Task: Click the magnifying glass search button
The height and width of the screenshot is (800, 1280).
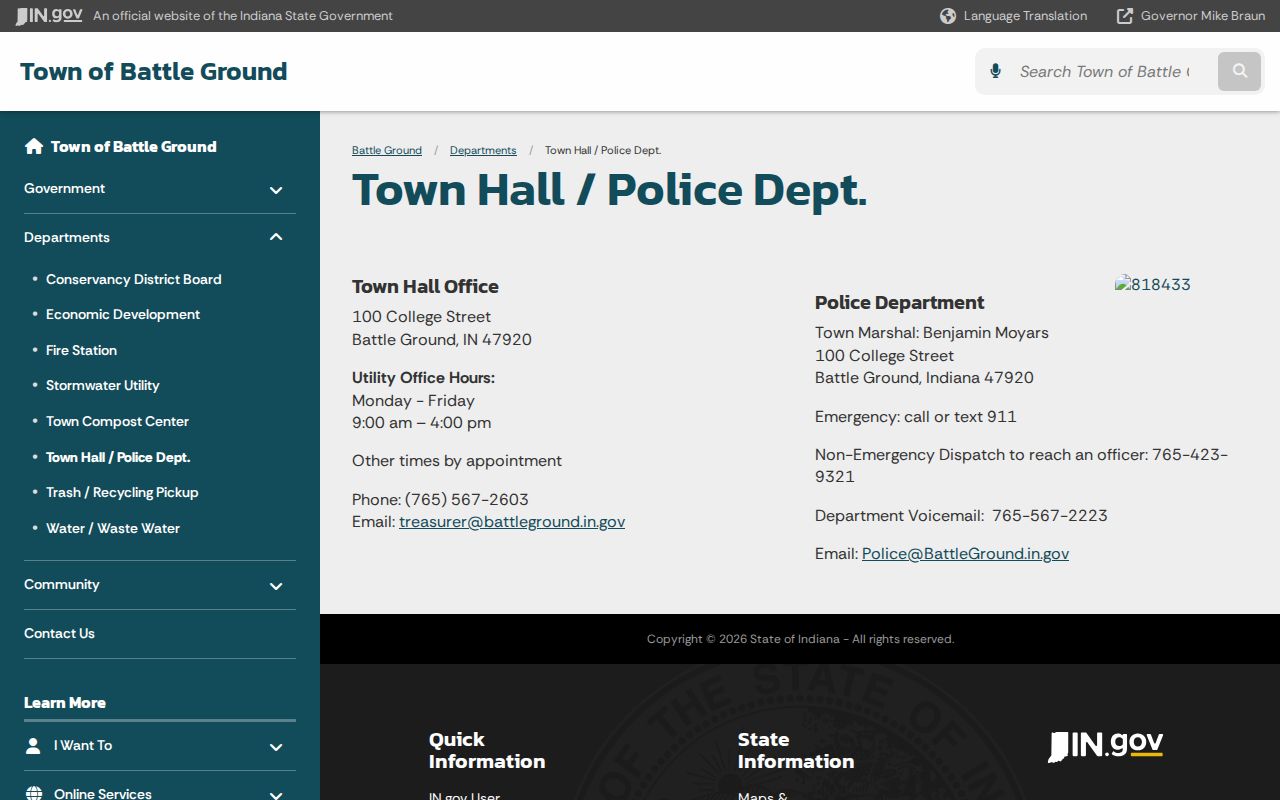Action: (x=1240, y=71)
